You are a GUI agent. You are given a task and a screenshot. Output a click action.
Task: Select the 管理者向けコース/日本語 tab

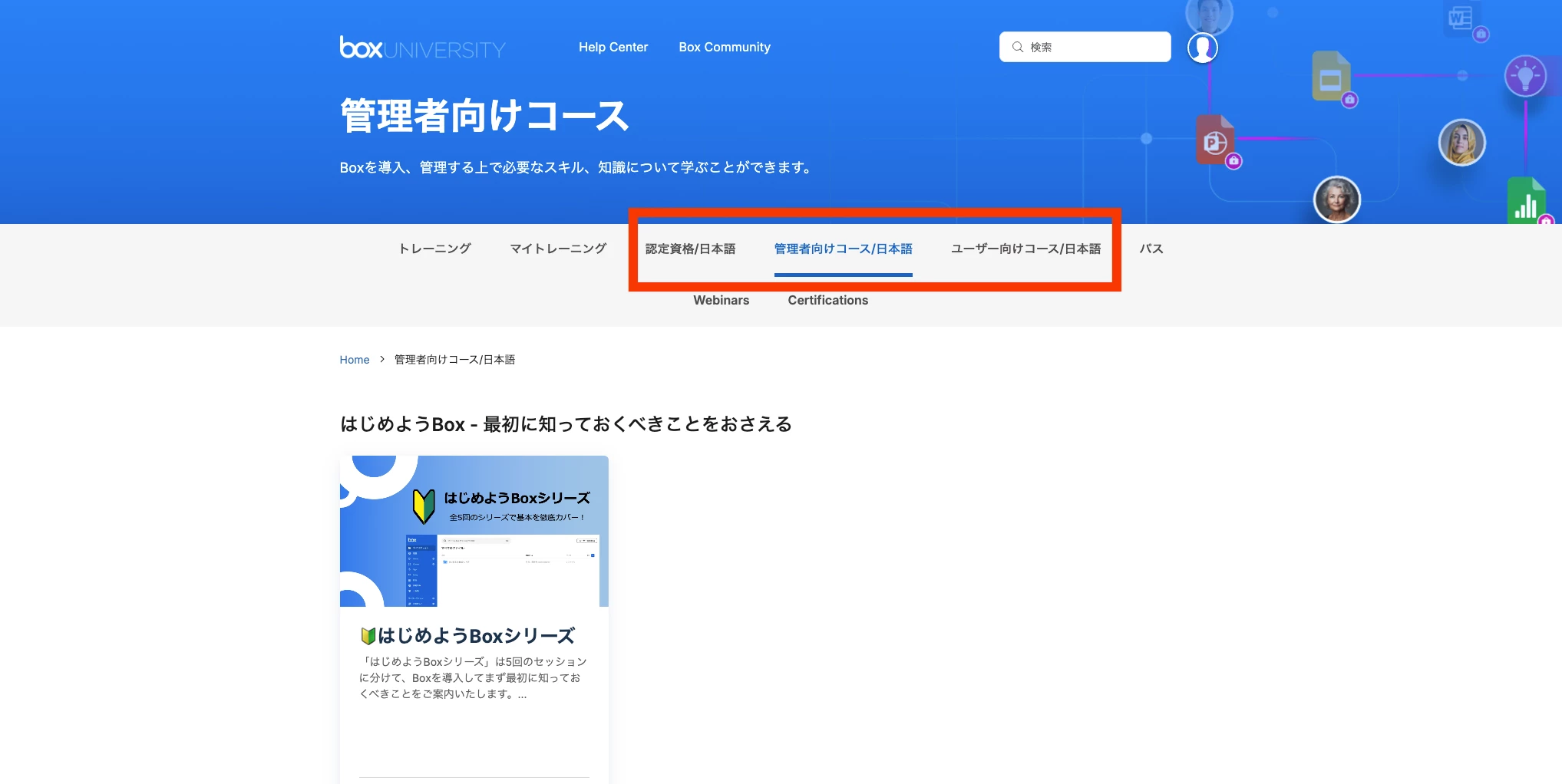843,249
